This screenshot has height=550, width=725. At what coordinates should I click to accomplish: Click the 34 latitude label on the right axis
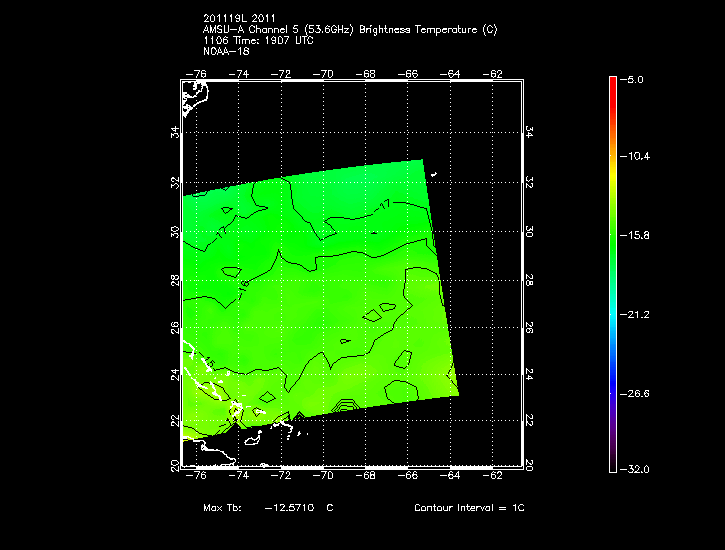click(x=531, y=130)
